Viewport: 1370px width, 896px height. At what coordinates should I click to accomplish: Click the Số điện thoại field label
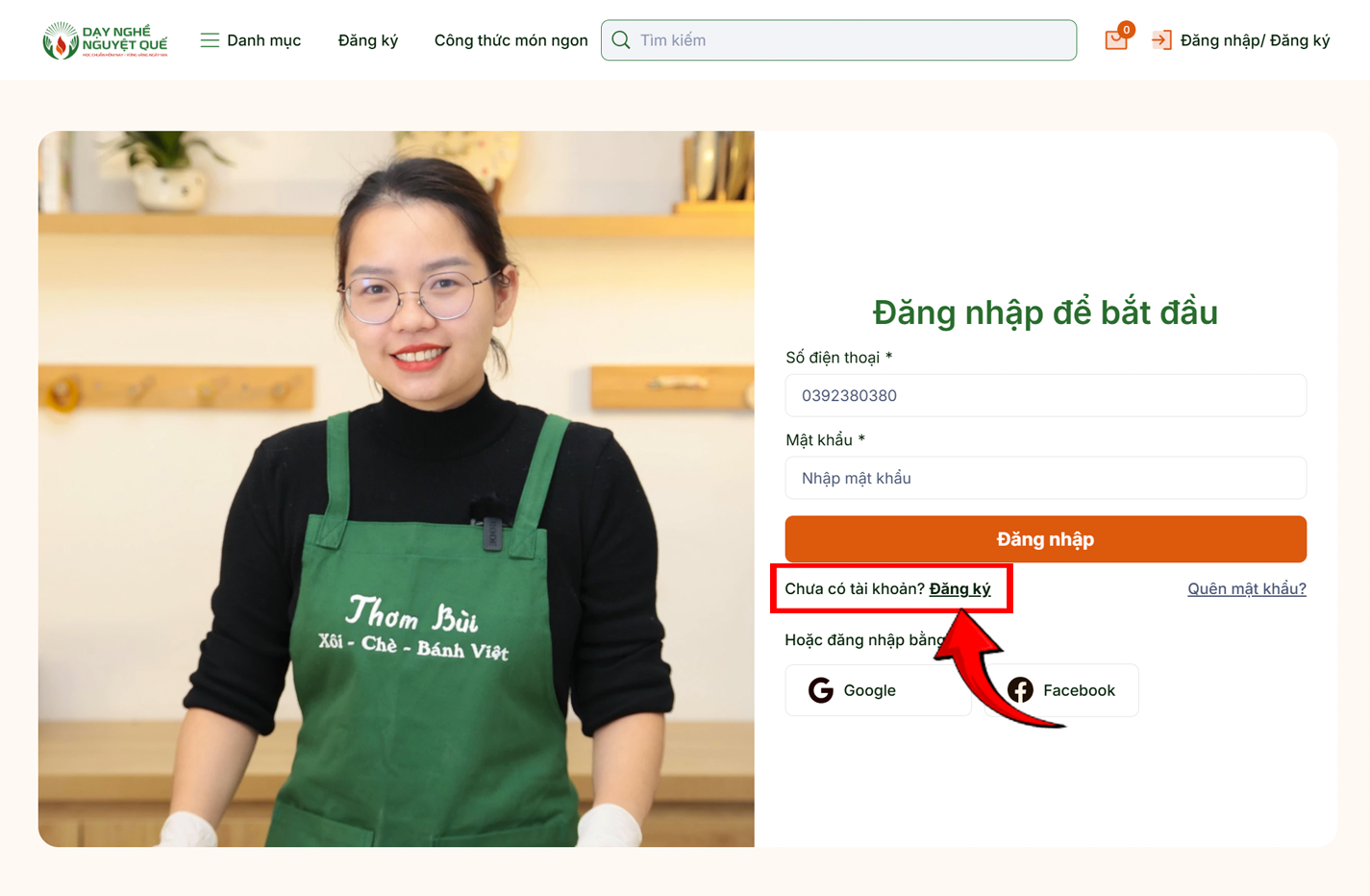click(833, 358)
